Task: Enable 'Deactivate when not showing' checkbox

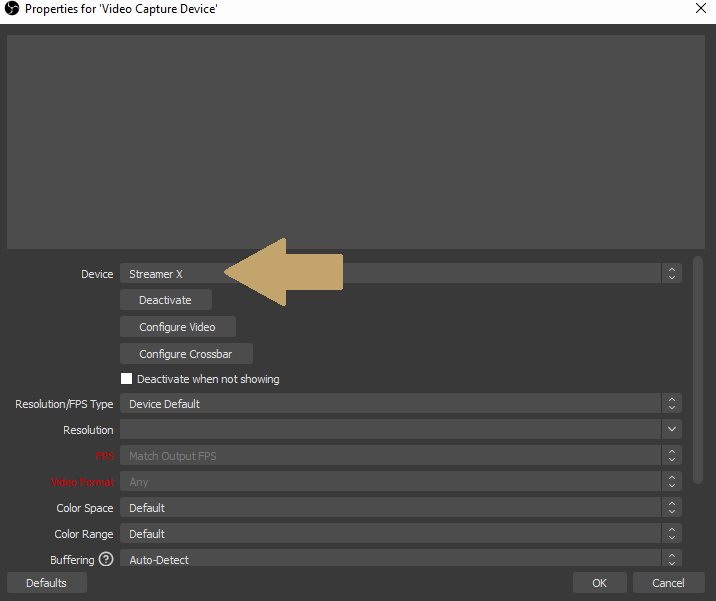Action: (x=127, y=379)
